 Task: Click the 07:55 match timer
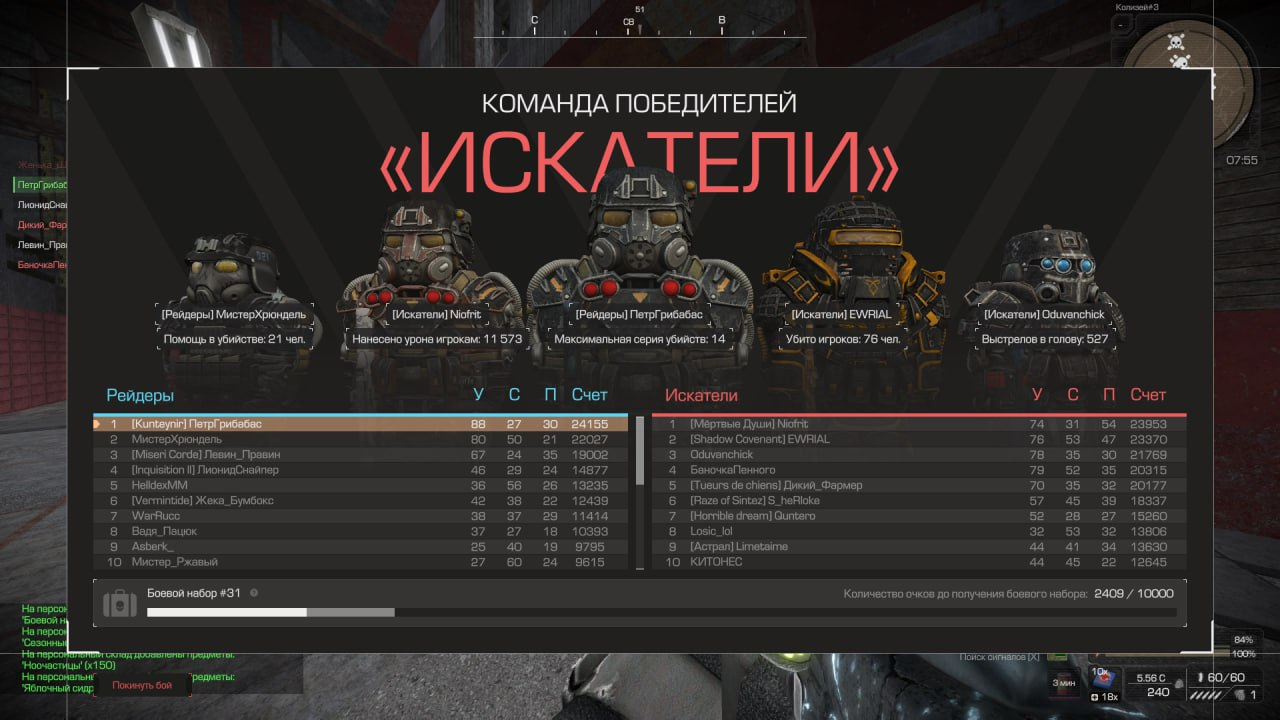tap(1242, 160)
